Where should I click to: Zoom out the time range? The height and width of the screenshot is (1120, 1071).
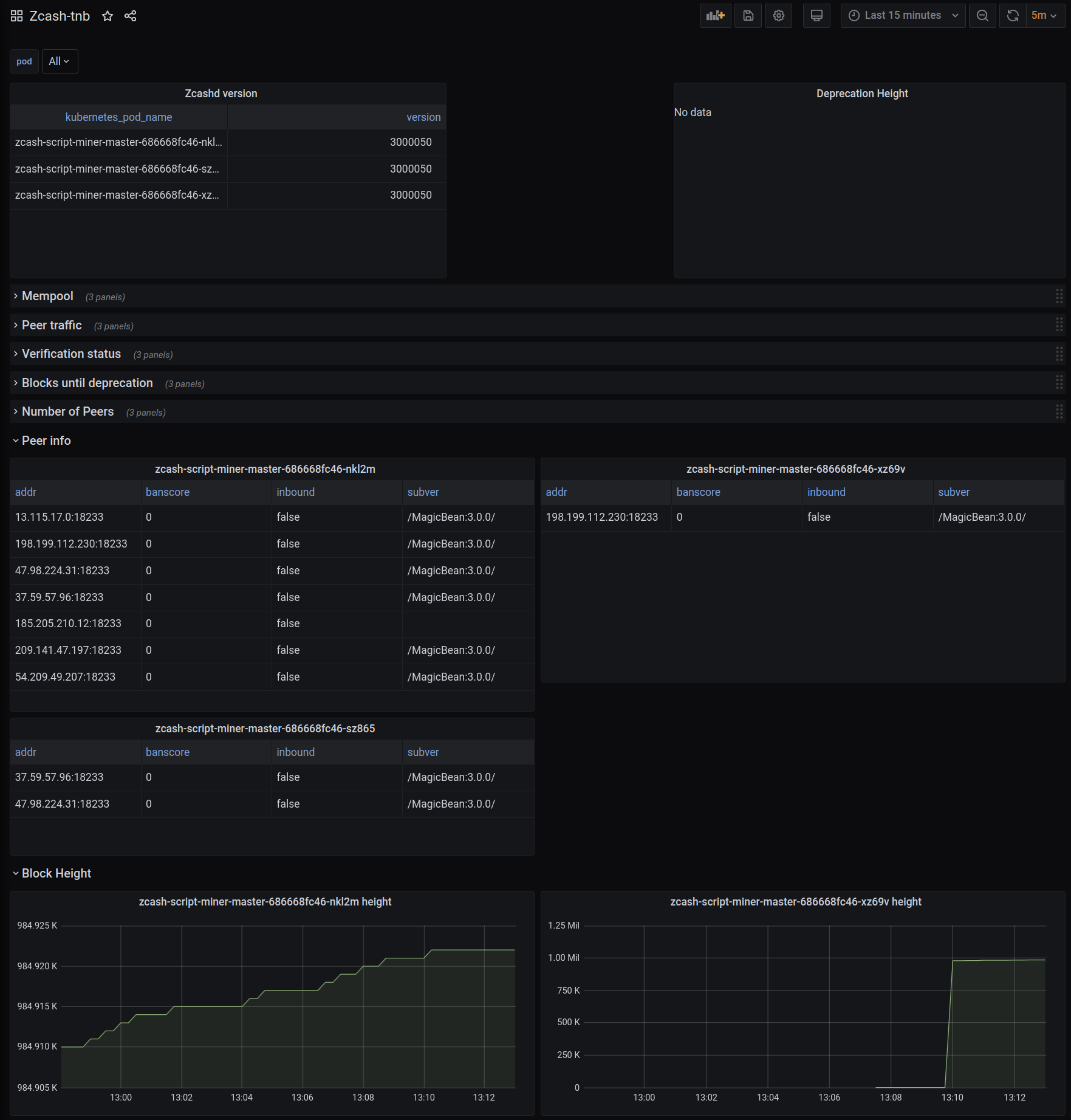(982, 16)
